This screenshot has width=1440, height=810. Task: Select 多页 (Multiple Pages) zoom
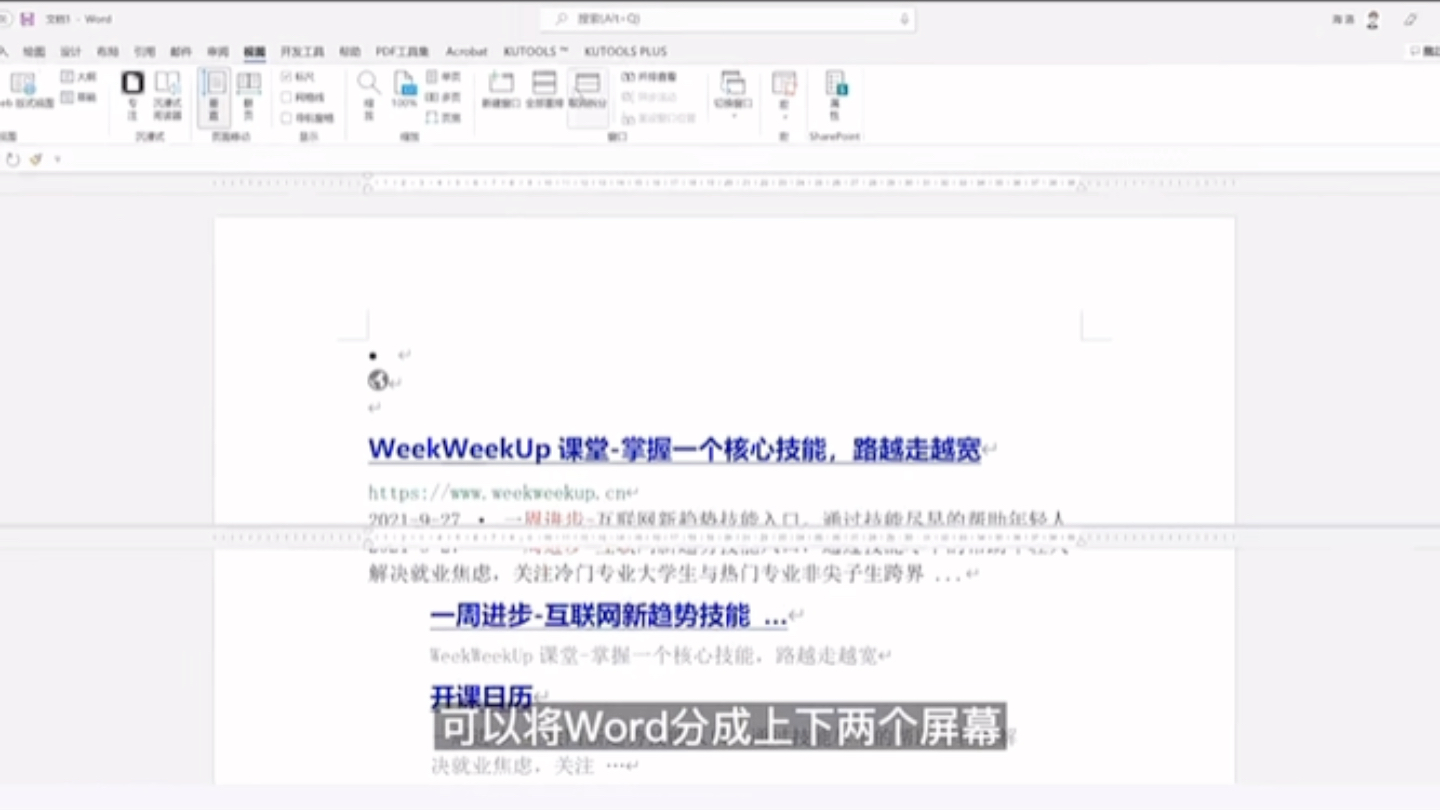443,97
